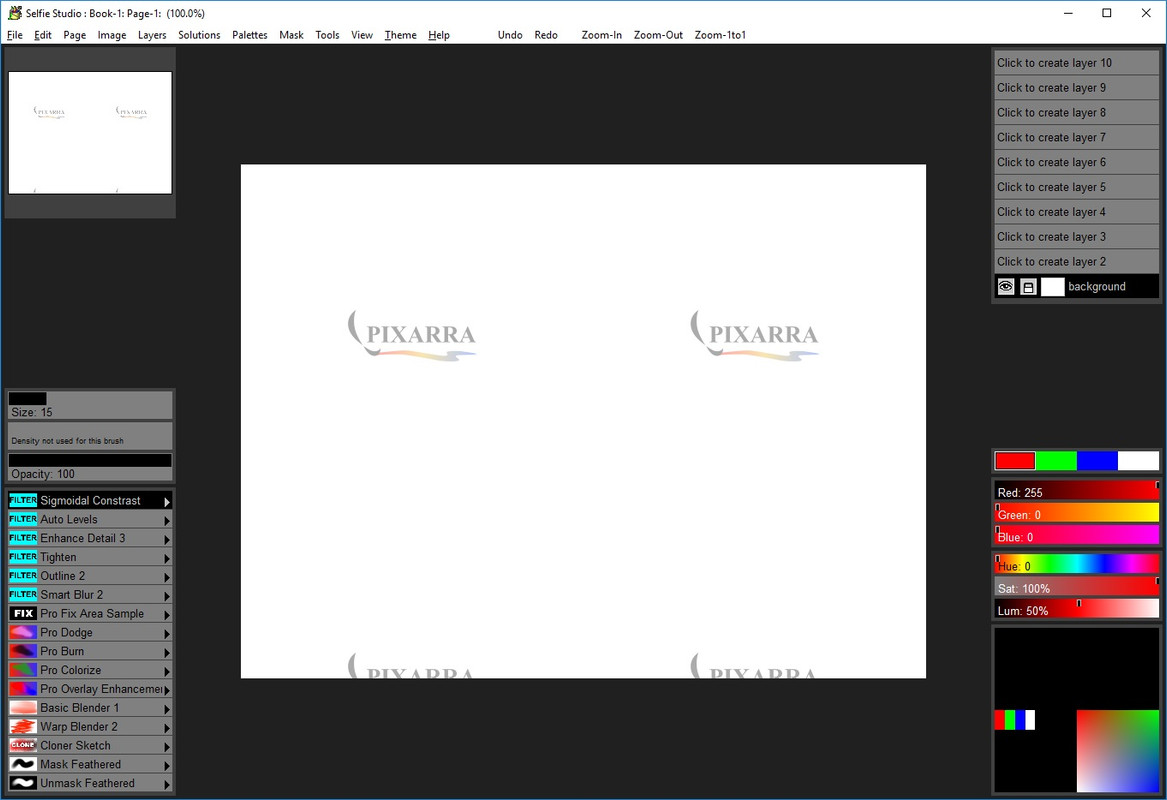Adjust the Hue slider
The height and width of the screenshot is (800, 1167).
1076,564
